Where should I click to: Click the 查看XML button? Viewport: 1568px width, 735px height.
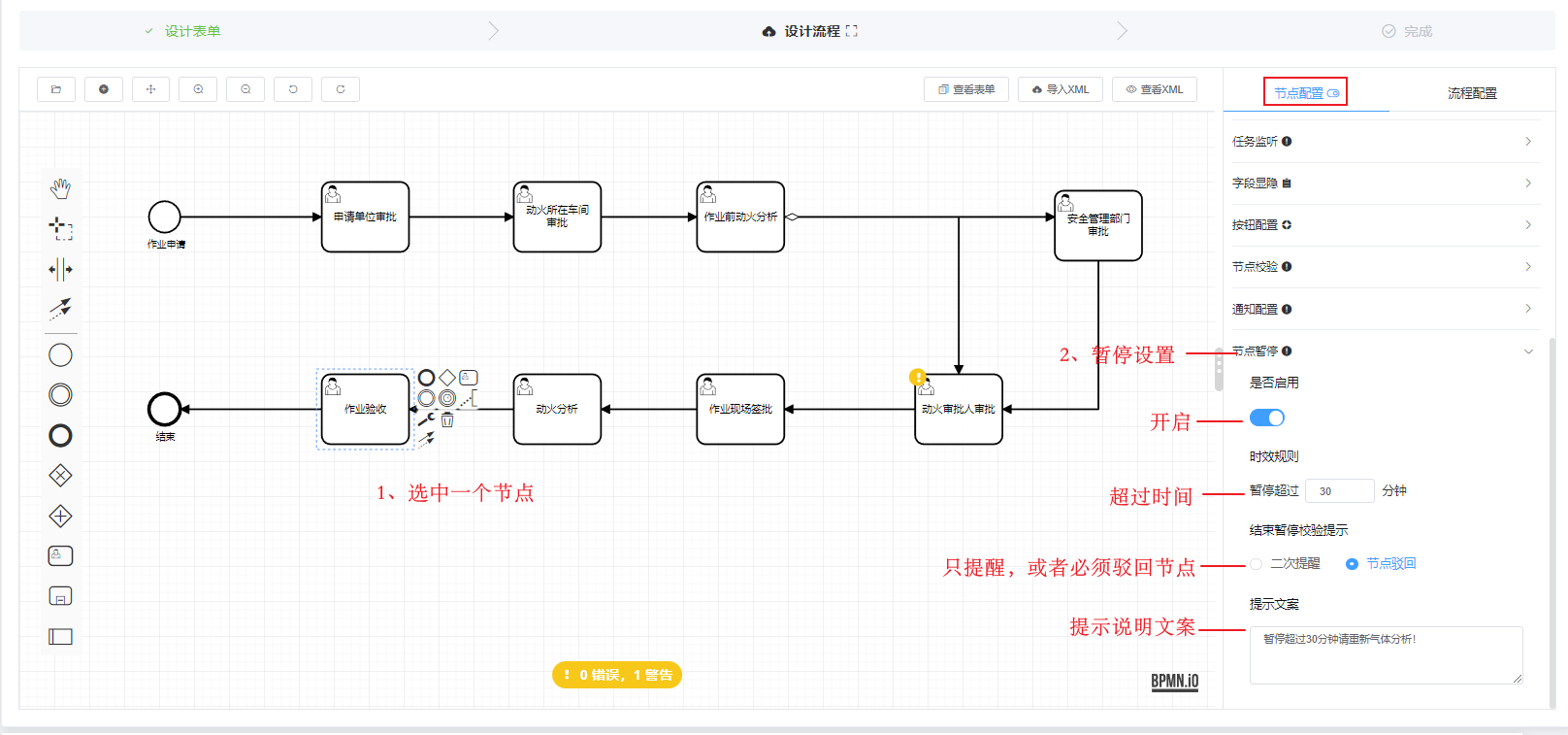click(x=1155, y=89)
